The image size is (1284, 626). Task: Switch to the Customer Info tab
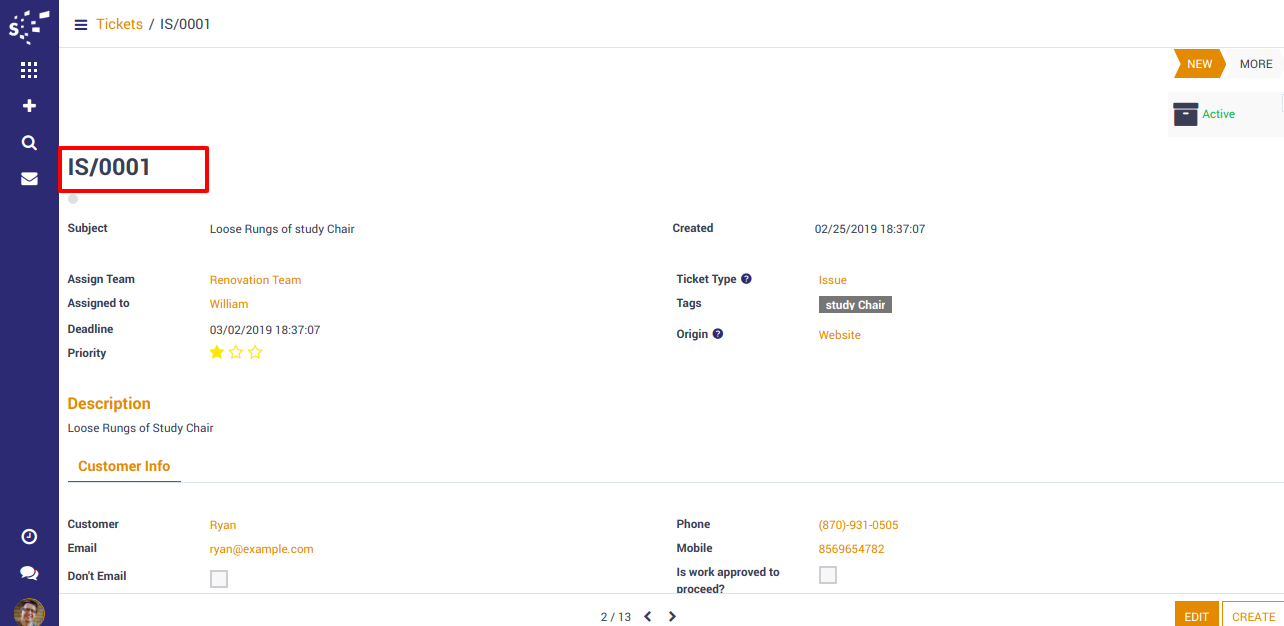pos(124,466)
